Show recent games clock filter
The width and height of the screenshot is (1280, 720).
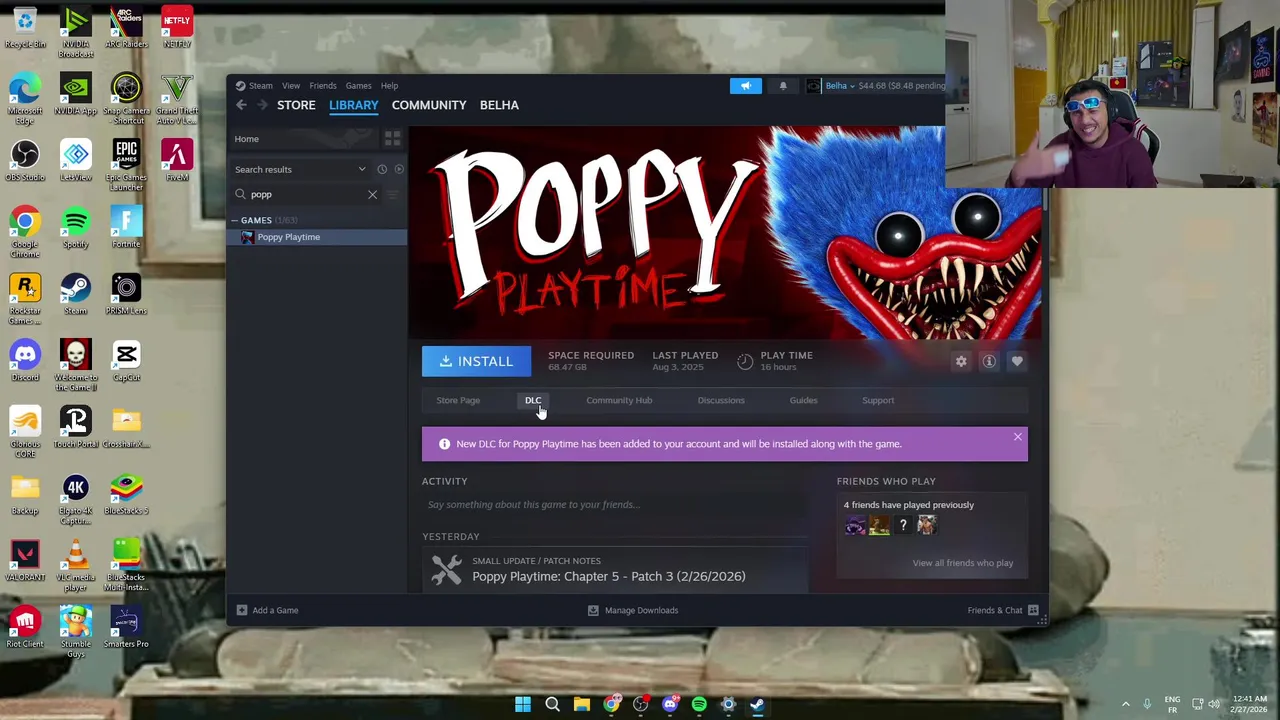click(381, 169)
